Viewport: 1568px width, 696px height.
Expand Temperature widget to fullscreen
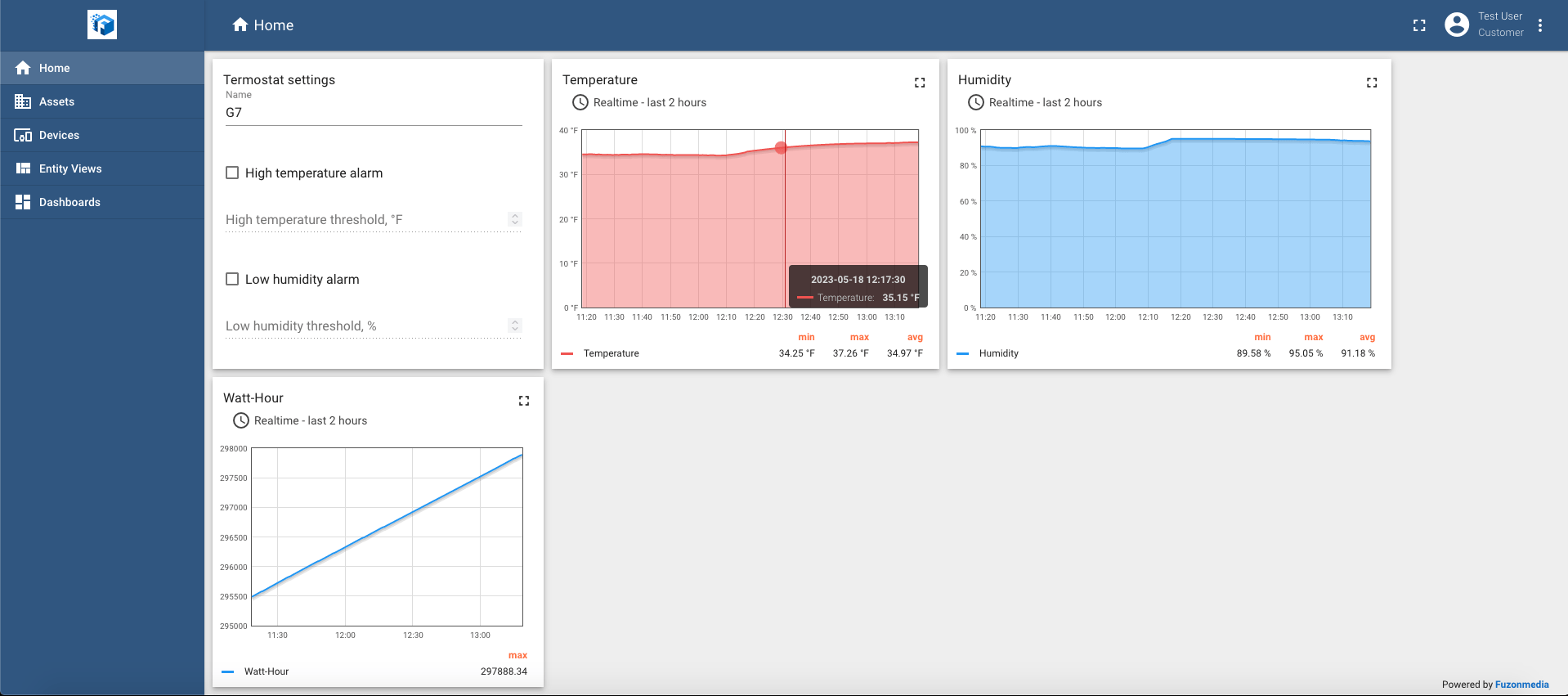(920, 83)
